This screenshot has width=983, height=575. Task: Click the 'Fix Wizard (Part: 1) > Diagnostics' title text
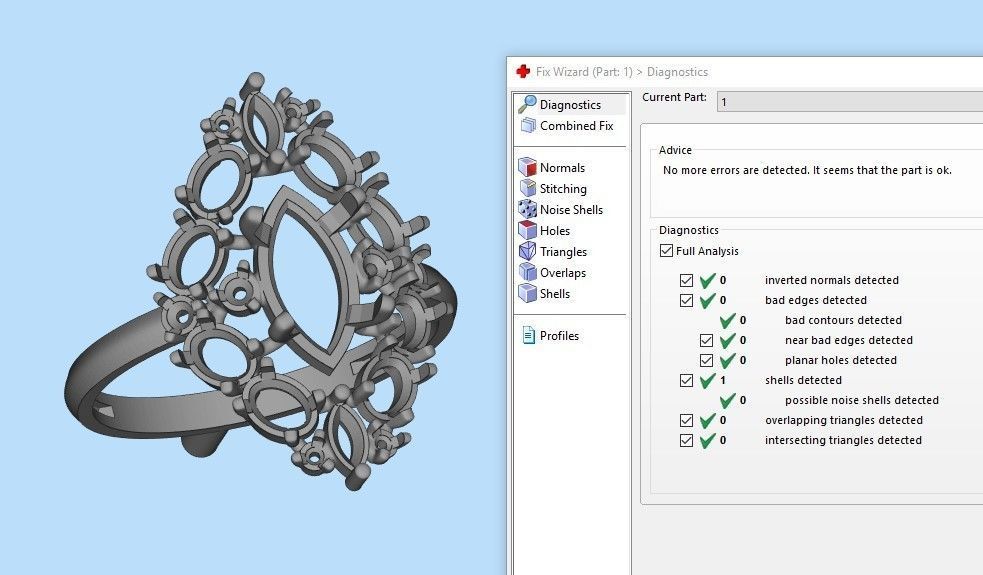(x=622, y=72)
